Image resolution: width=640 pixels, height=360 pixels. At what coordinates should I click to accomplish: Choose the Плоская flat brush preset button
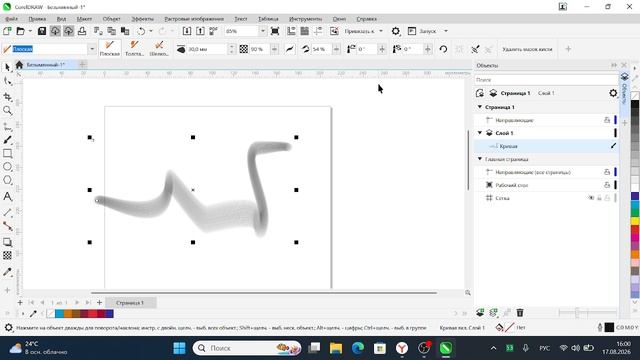pos(110,49)
